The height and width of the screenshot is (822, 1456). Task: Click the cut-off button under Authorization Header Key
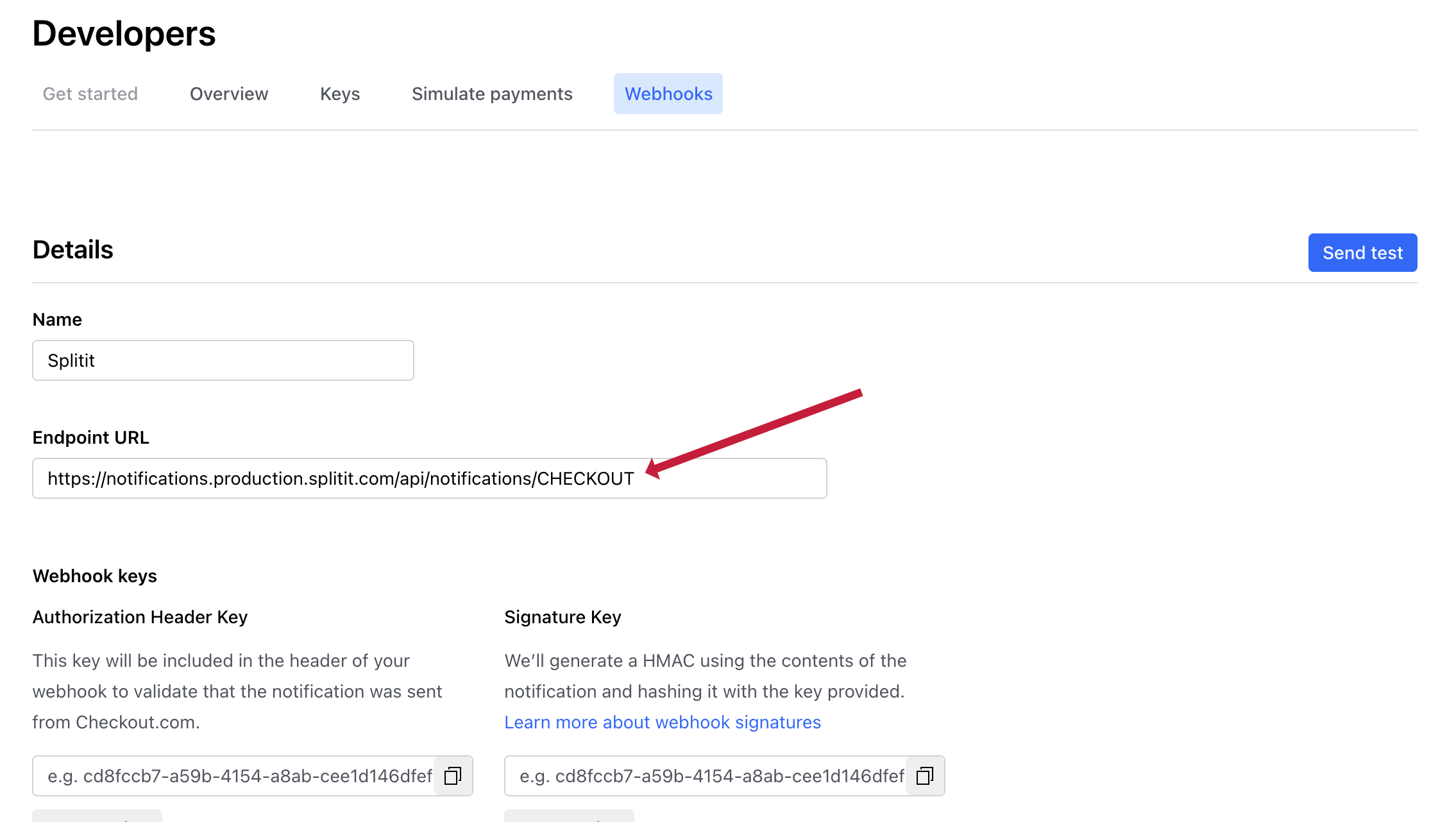[97, 816]
